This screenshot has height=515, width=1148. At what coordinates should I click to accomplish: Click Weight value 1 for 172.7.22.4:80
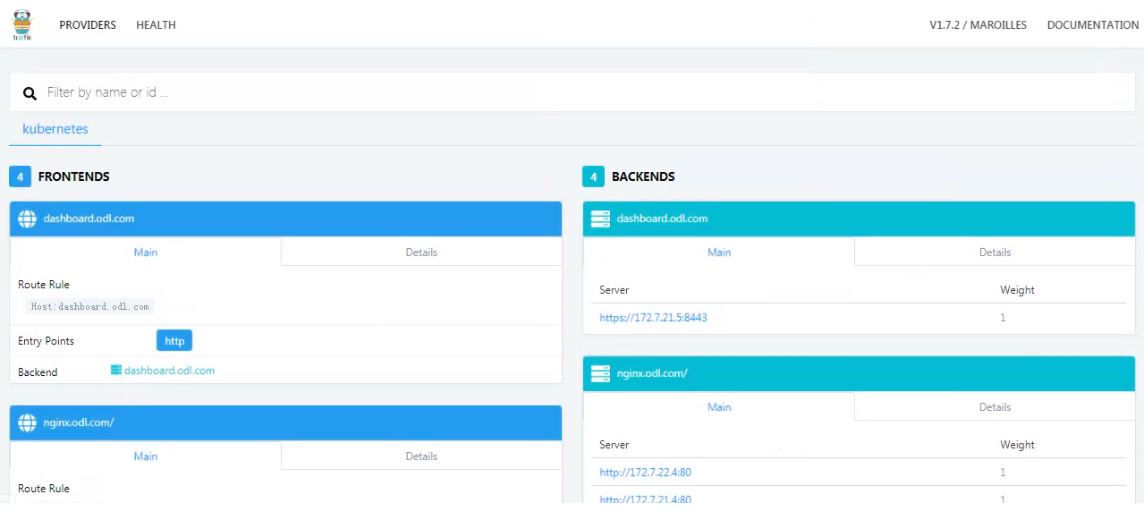point(1002,473)
